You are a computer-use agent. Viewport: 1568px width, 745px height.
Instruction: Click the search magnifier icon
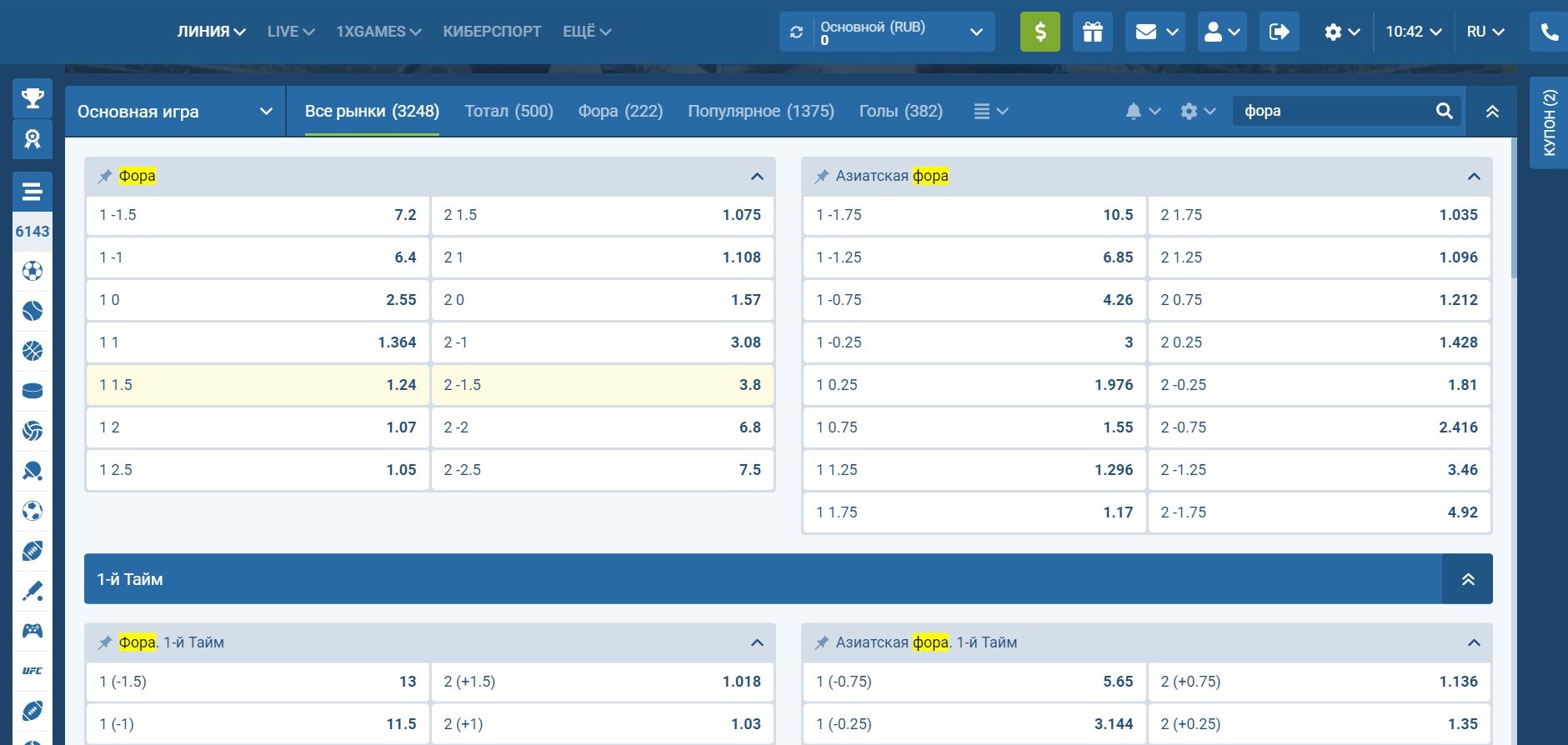pos(1445,111)
